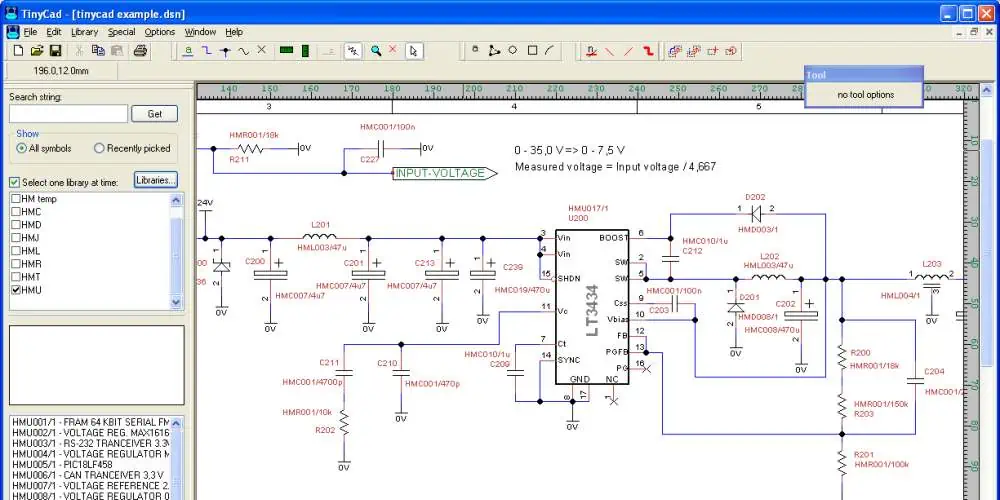Select the rectangle drawing tool
This screenshot has height=500, width=1000.
pos(532,50)
